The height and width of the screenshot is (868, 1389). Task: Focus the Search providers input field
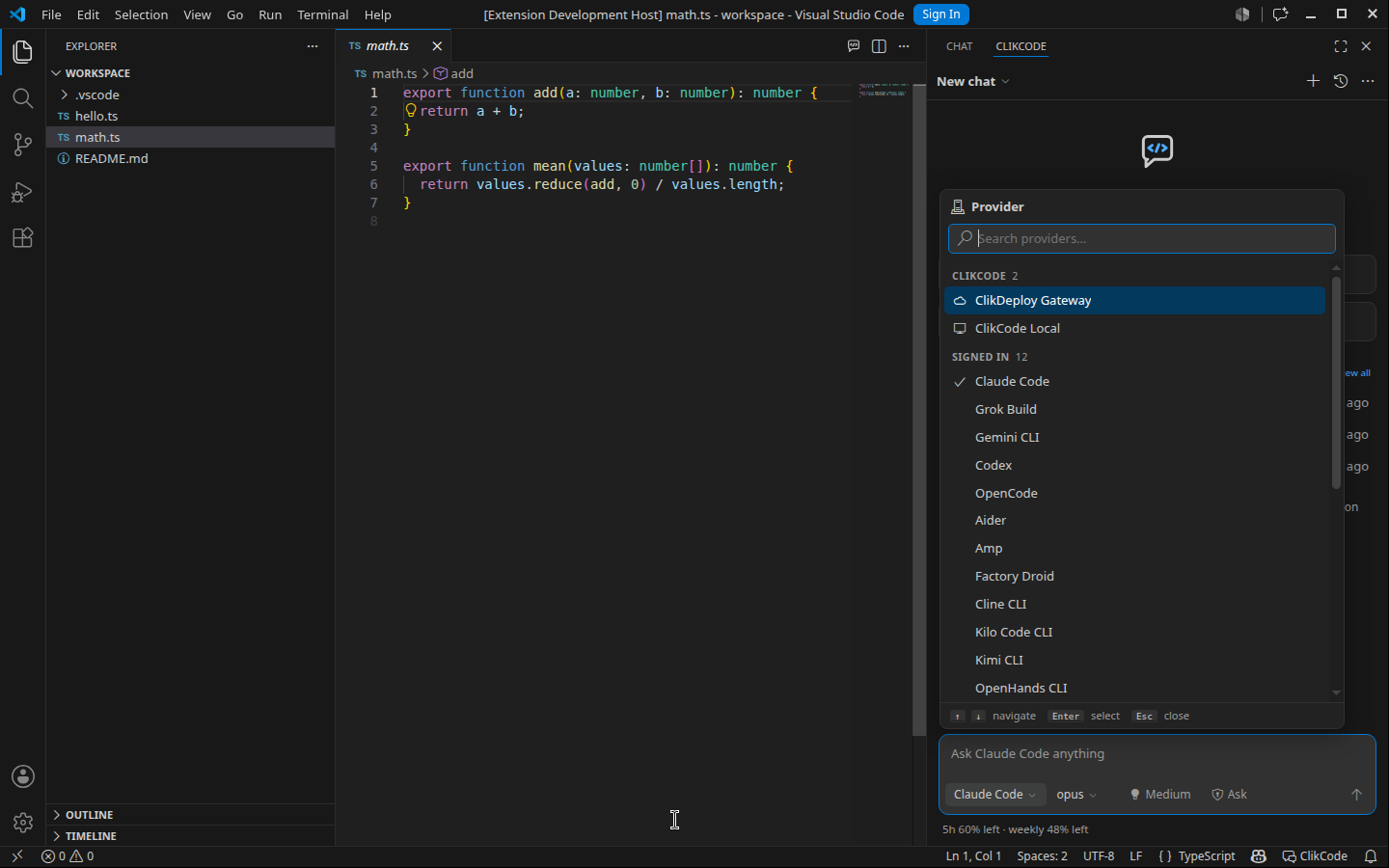click(1142, 239)
